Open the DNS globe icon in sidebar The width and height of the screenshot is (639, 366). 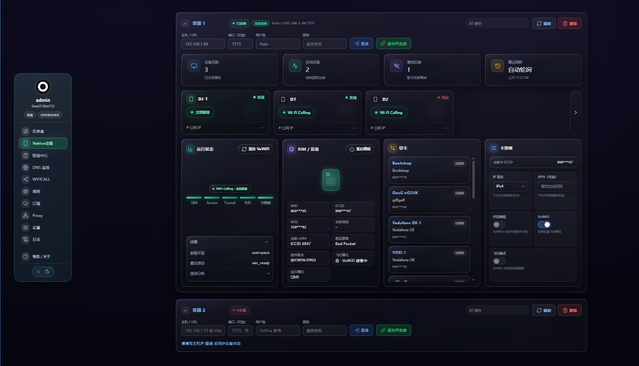[25, 168]
